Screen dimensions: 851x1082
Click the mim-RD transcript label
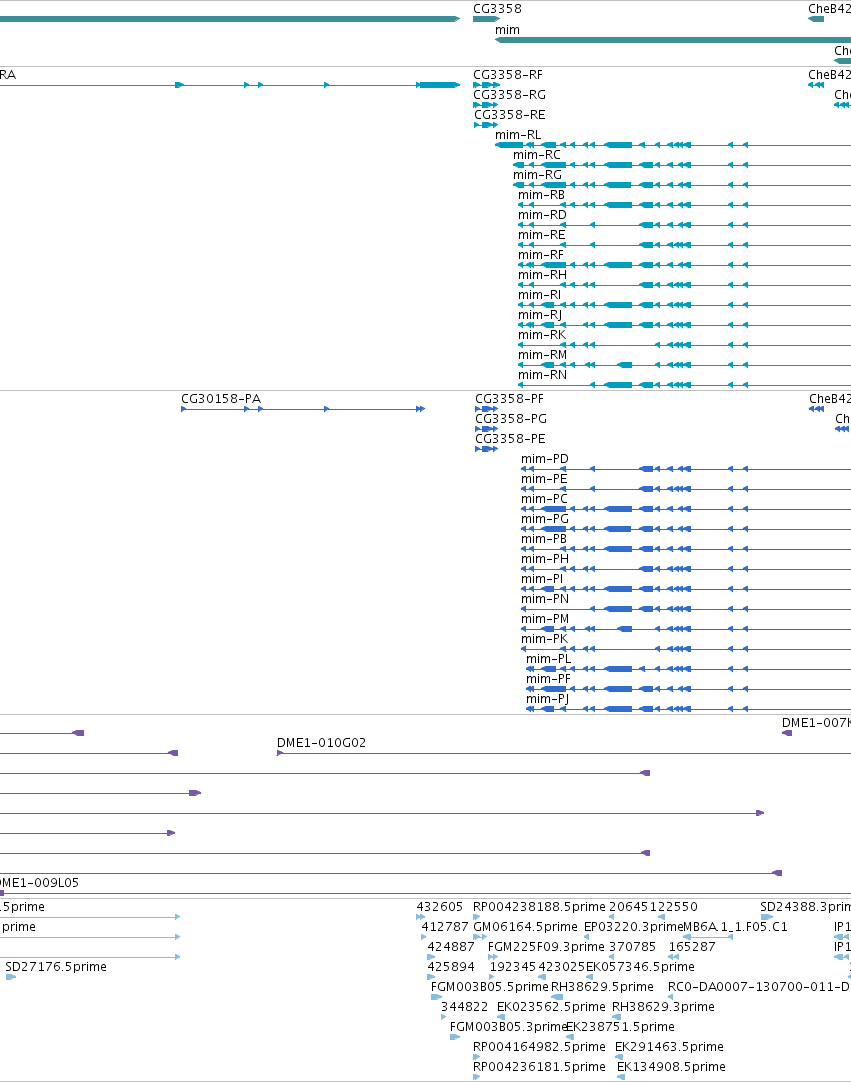click(x=542, y=215)
